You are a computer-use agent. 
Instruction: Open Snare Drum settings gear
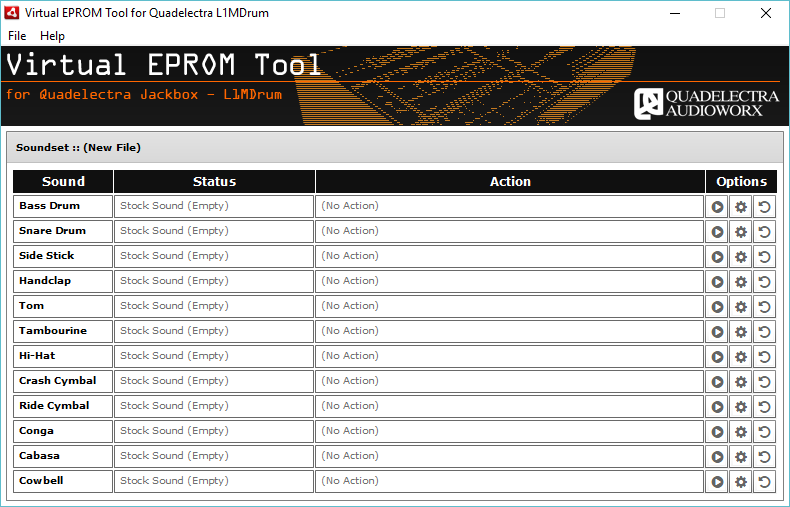tap(741, 232)
